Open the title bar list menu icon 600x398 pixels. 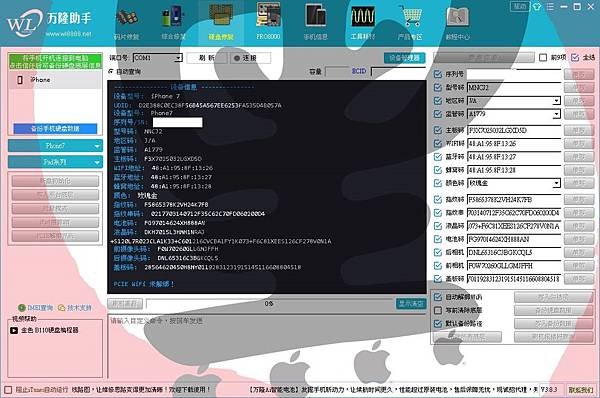point(550,7)
